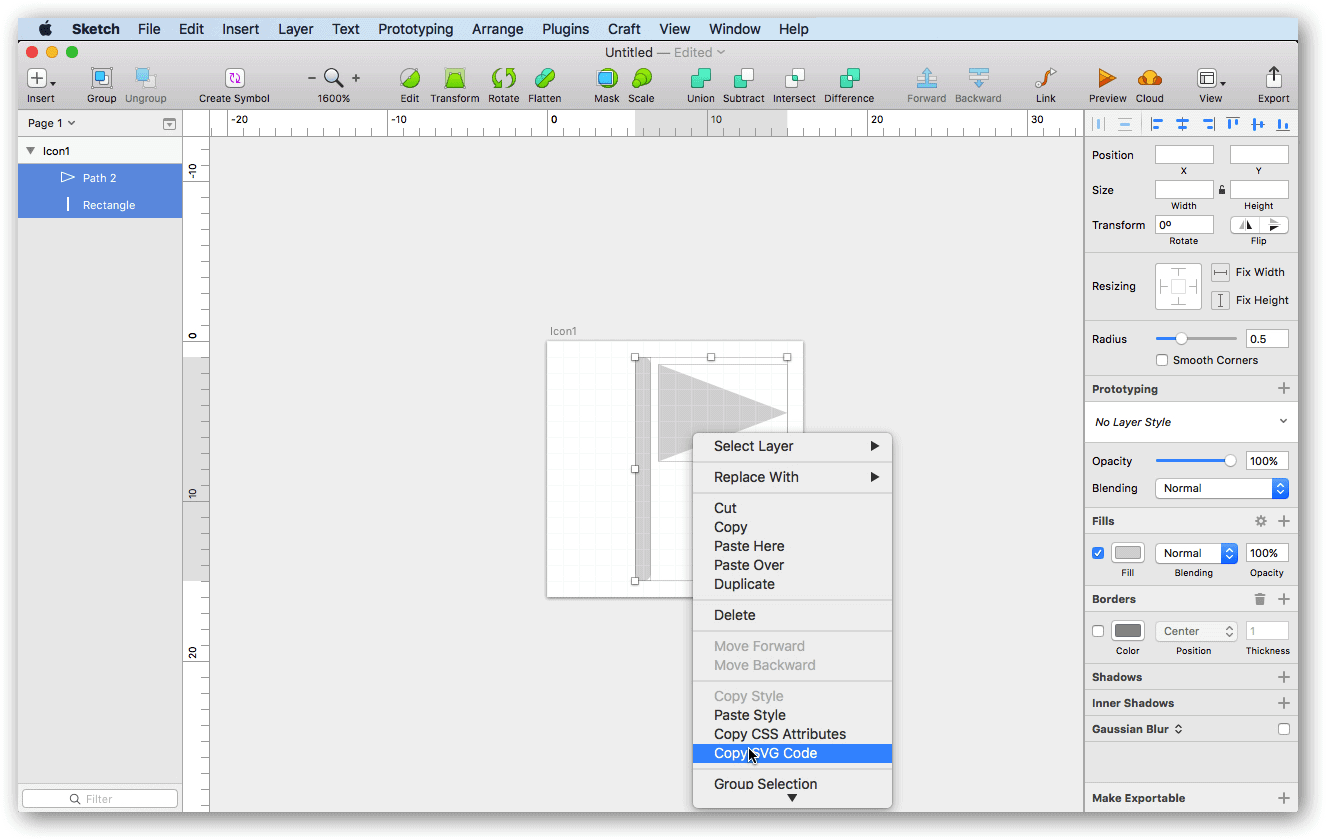1326x840 pixels.
Task: Zoom out with the minus magnifier button
Action: click(311, 78)
